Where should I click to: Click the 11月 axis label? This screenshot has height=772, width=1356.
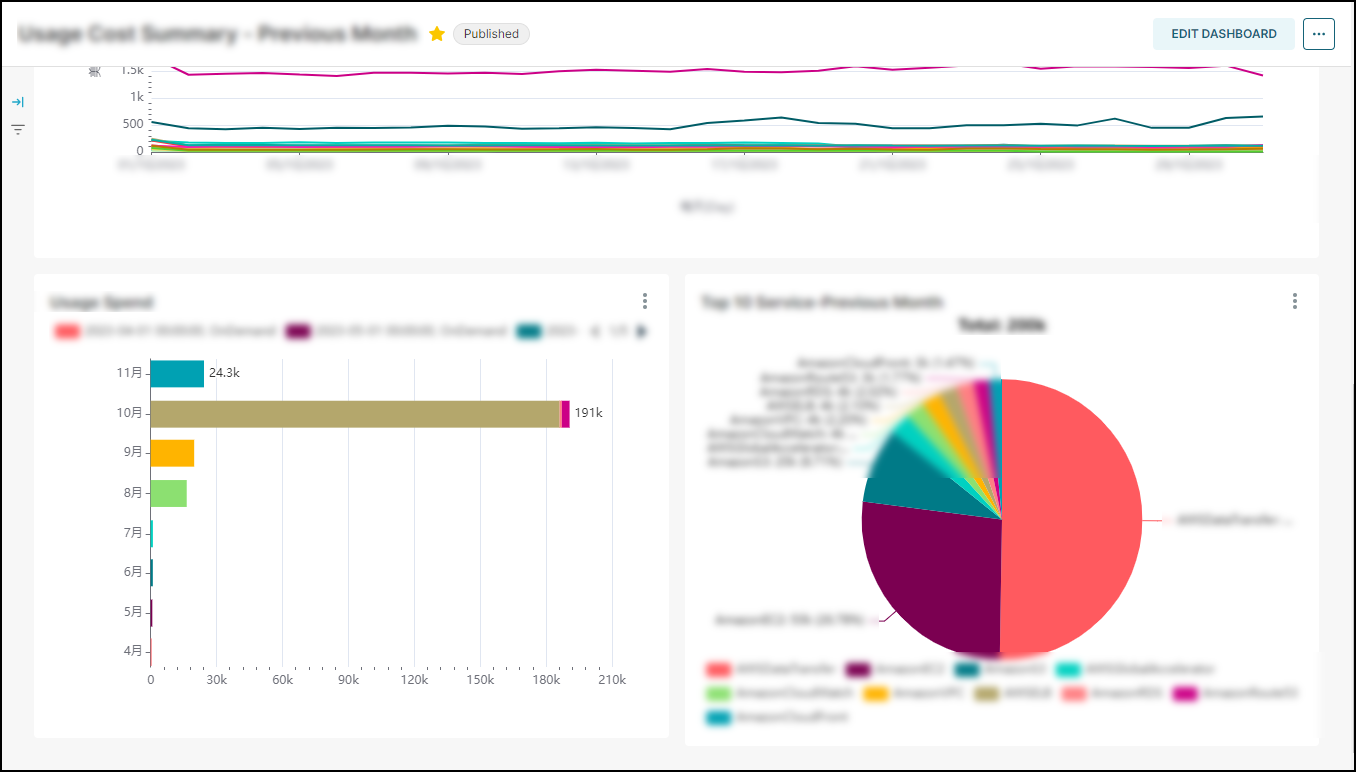coord(130,373)
